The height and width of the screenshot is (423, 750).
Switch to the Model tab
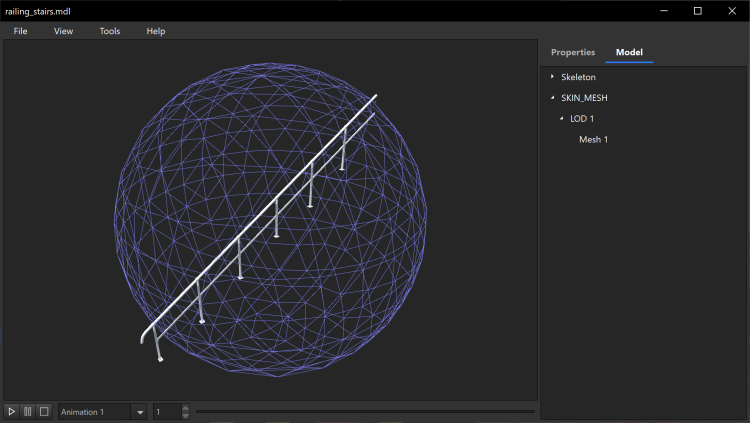click(x=629, y=52)
